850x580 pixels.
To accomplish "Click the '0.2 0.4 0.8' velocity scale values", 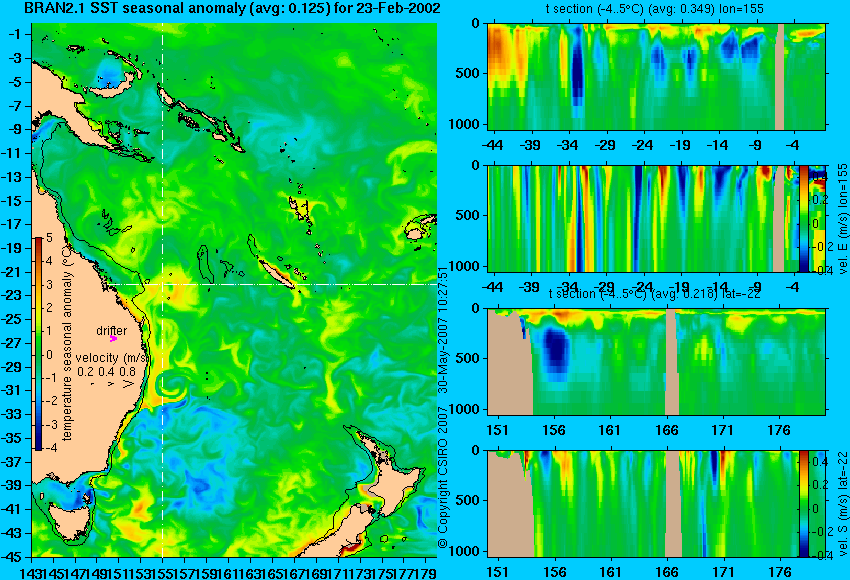I will click(x=106, y=371).
